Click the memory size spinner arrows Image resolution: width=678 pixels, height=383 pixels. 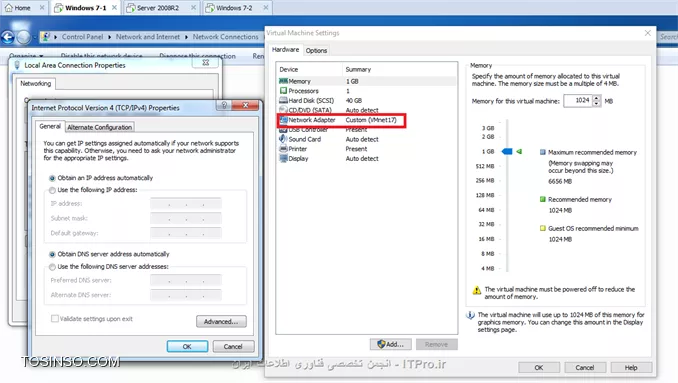point(597,101)
